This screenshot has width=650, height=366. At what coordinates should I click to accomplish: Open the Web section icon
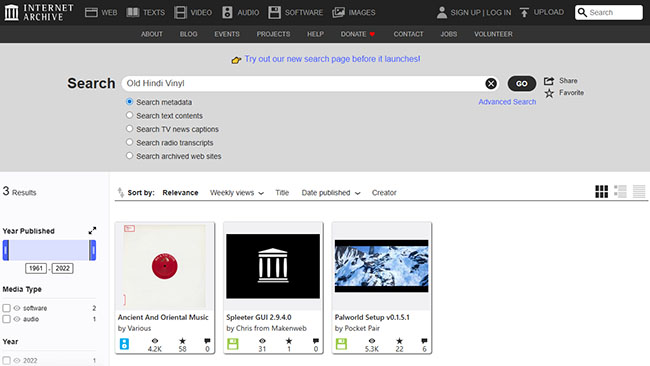[x=91, y=12]
